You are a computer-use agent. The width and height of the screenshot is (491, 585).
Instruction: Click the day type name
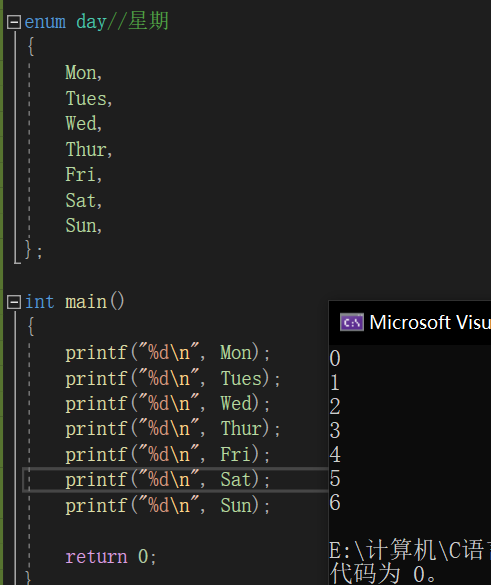[91, 22]
